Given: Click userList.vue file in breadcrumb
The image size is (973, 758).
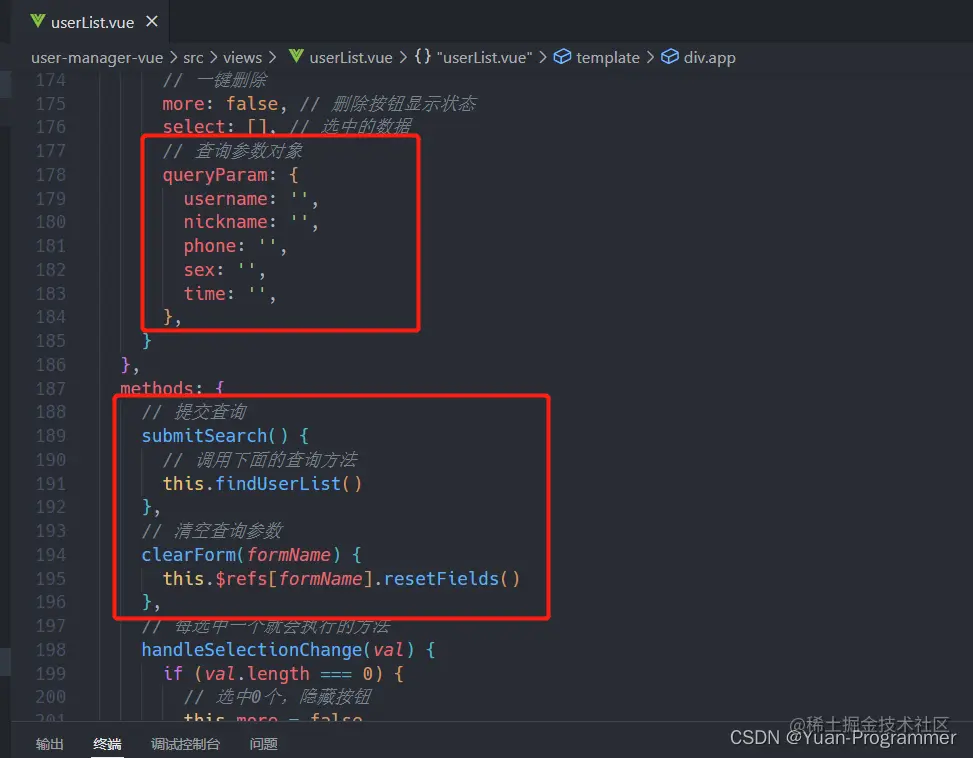Looking at the screenshot, I should (351, 58).
